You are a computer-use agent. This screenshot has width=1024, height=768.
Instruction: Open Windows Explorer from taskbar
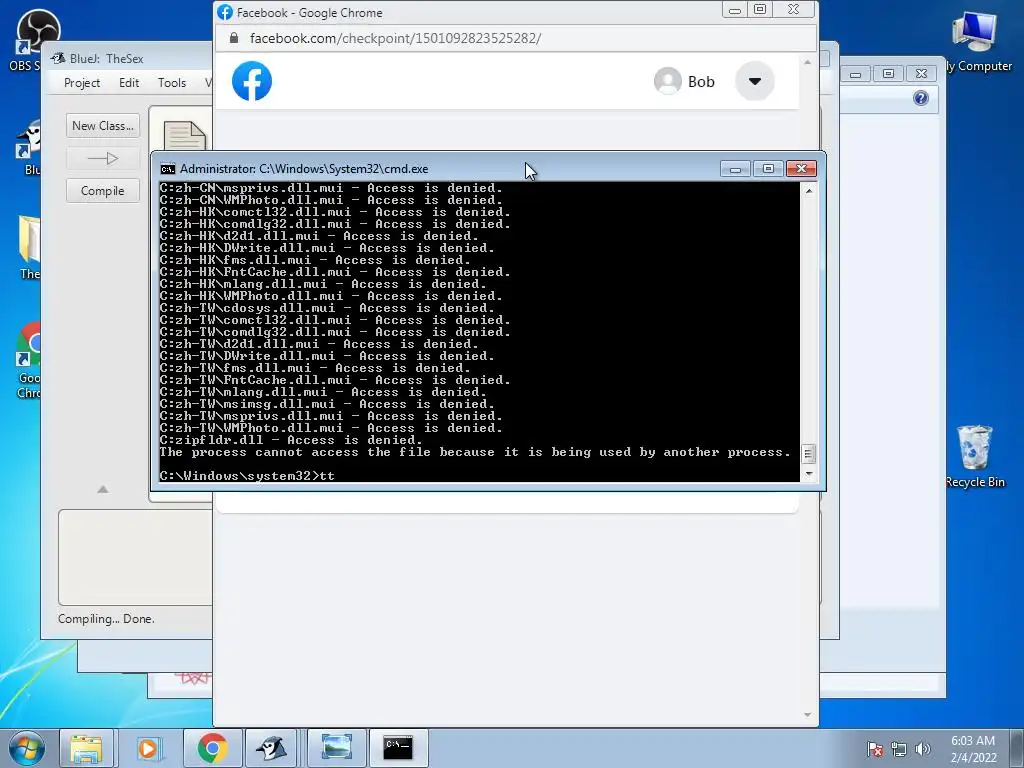pyautogui.click(x=86, y=748)
